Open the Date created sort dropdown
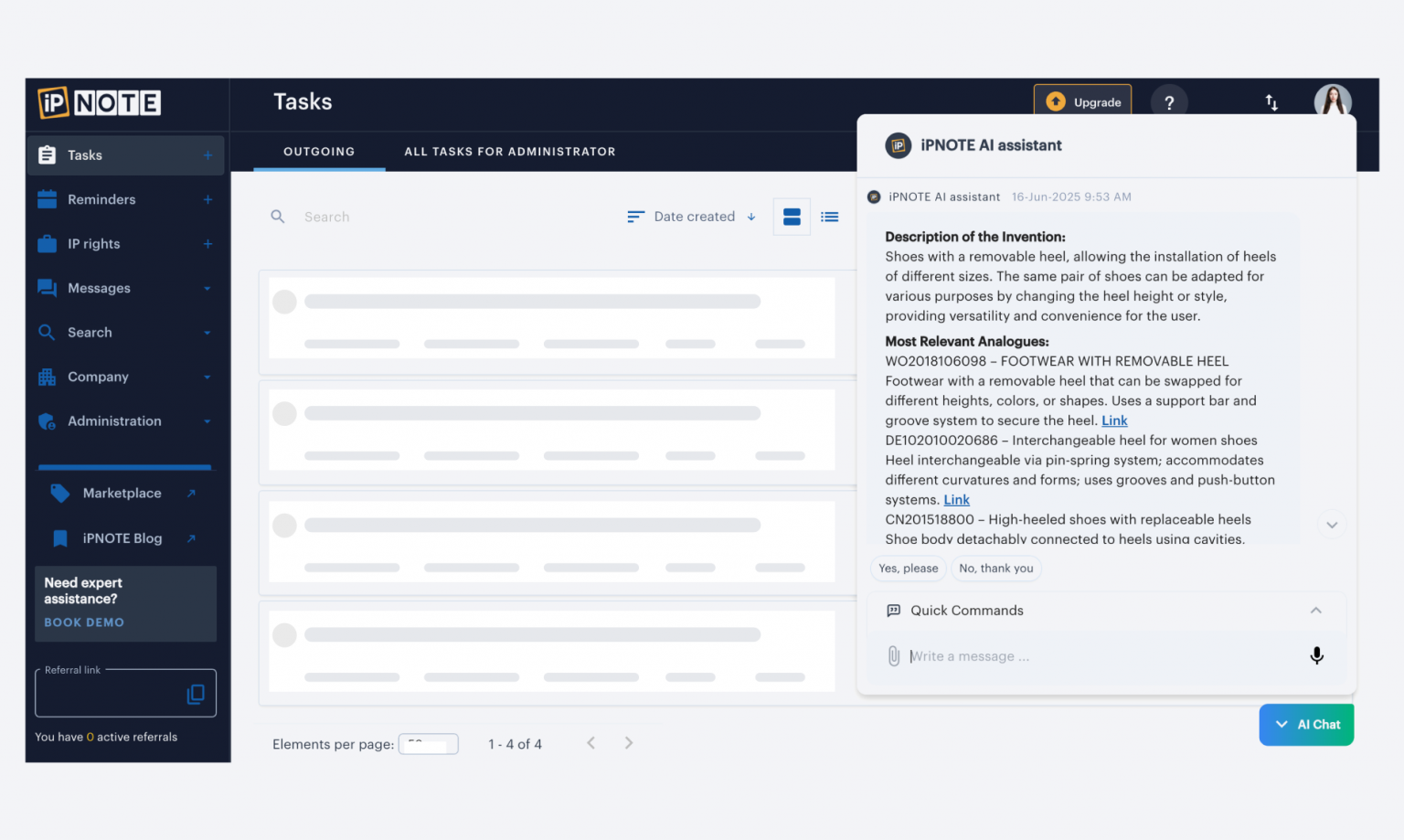The height and width of the screenshot is (840, 1404). click(x=692, y=217)
